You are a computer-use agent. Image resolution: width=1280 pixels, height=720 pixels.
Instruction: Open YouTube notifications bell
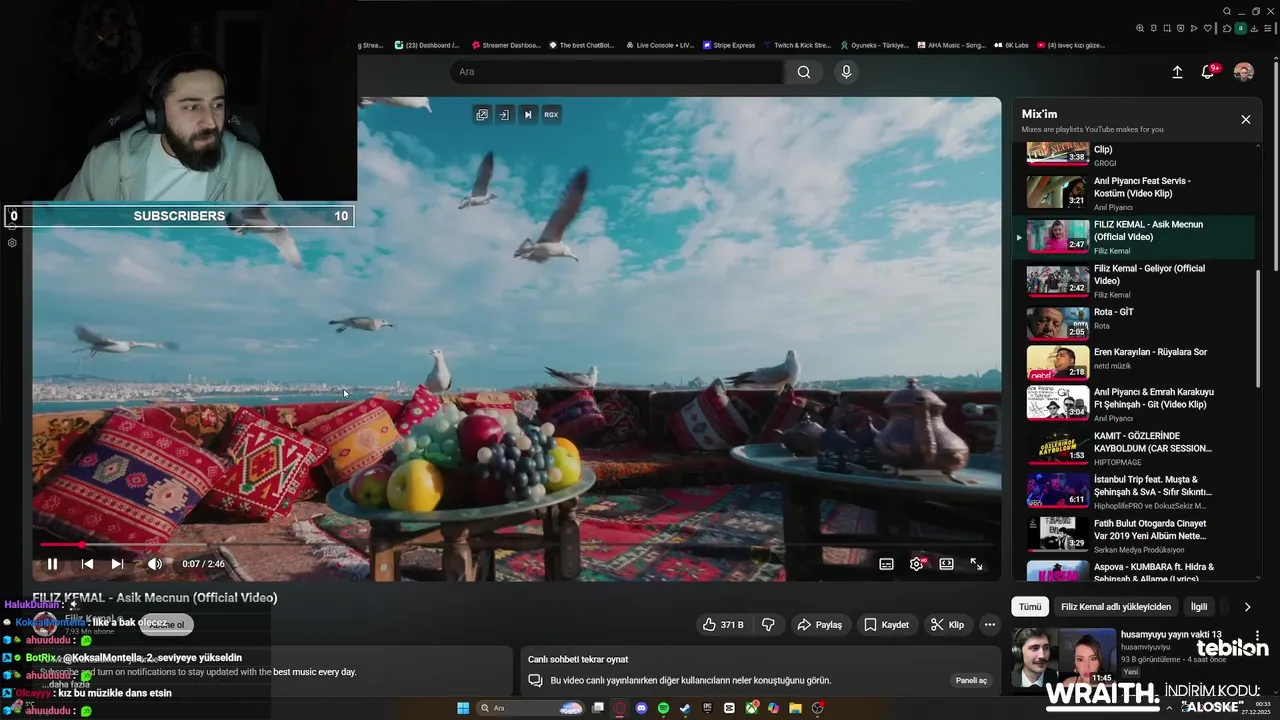(x=1208, y=72)
